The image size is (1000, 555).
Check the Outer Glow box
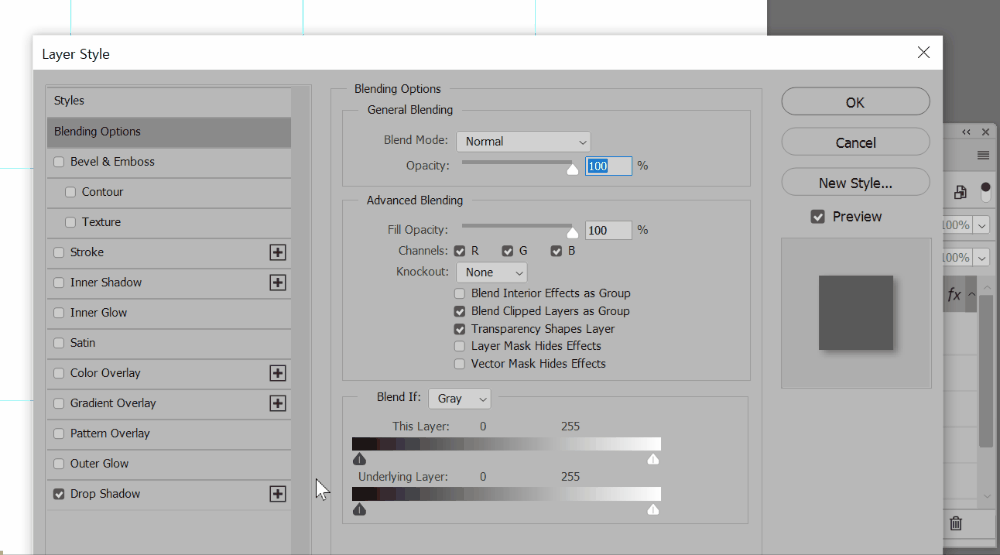[59, 464]
